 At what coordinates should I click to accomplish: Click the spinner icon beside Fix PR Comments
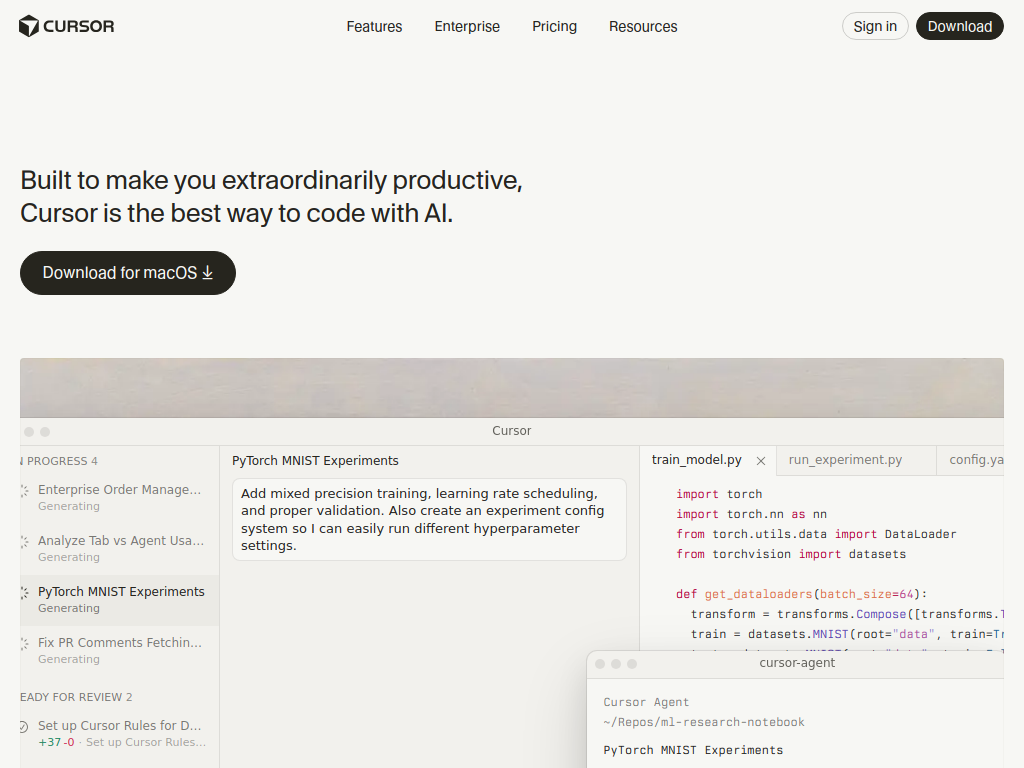[x=24, y=644]
